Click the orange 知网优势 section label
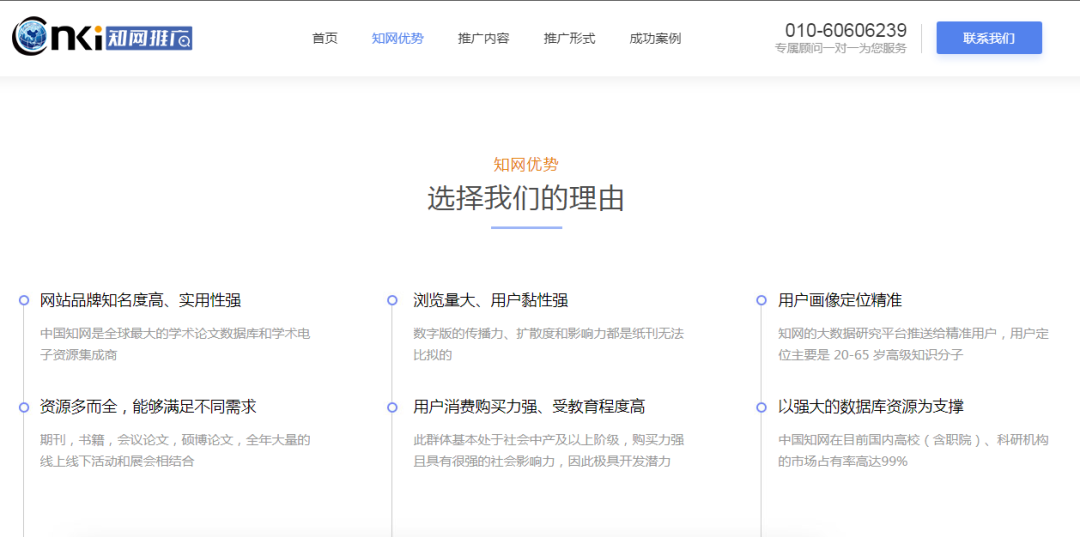1080x537 pixels. (526, 165)
